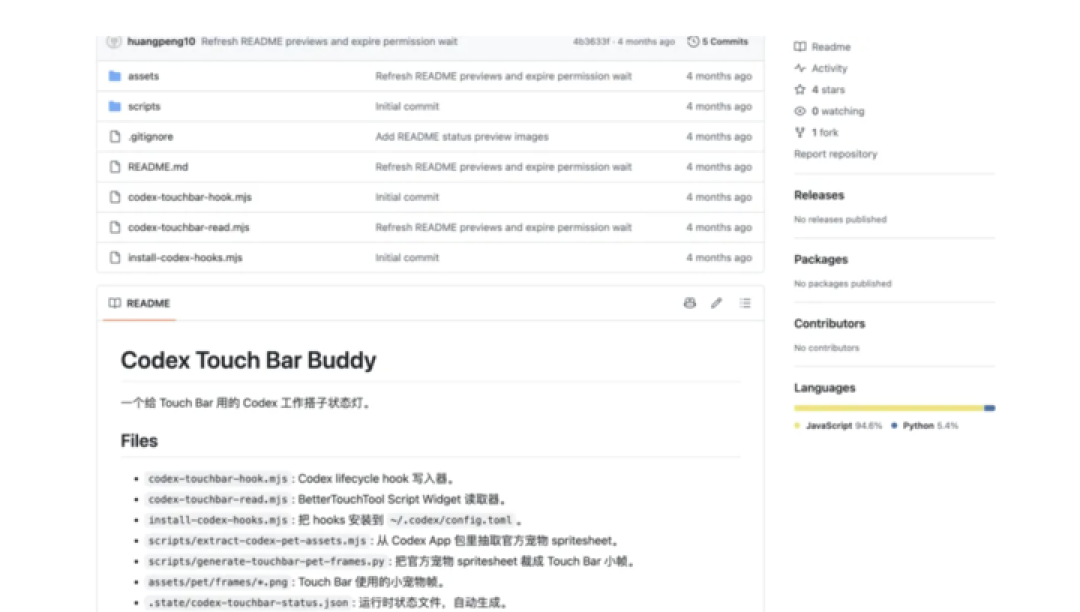Click No packages published text
The image size is (1080, 612).
pyautogui.click(x=842, y=284)
